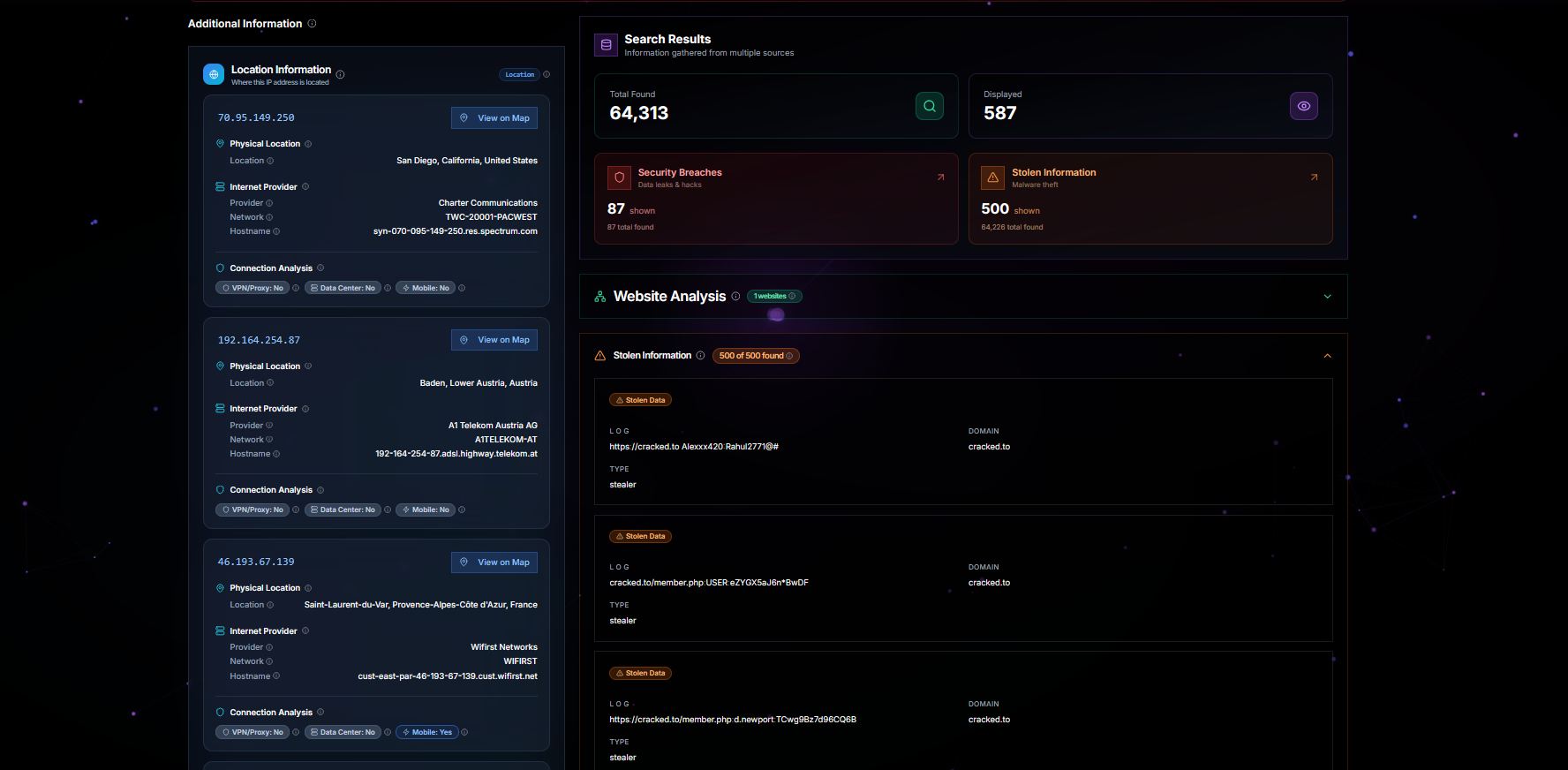
Task: Click the Total Found value 64,313
Action: click(639, 113)
